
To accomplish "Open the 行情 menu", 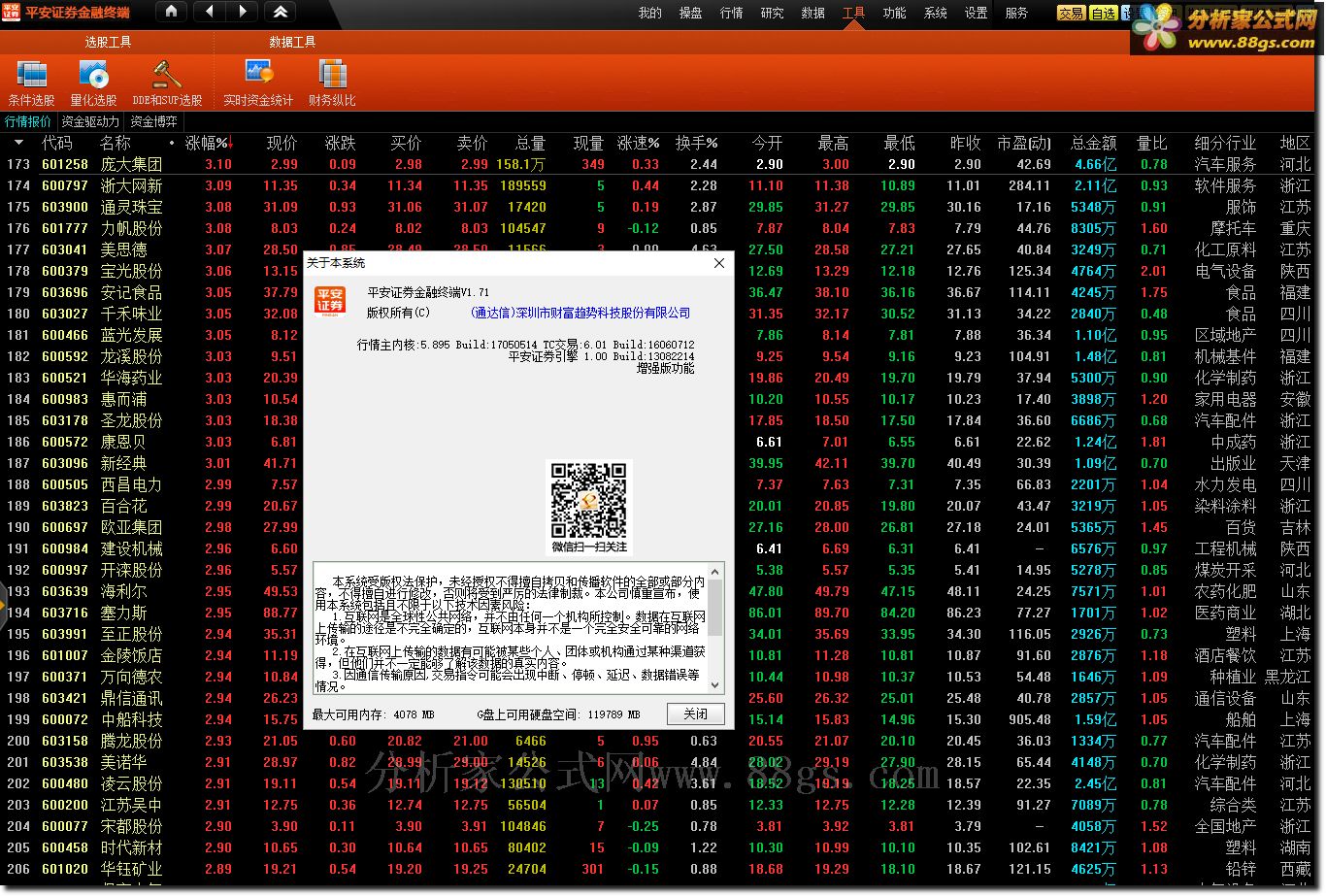I will [732, 13].
